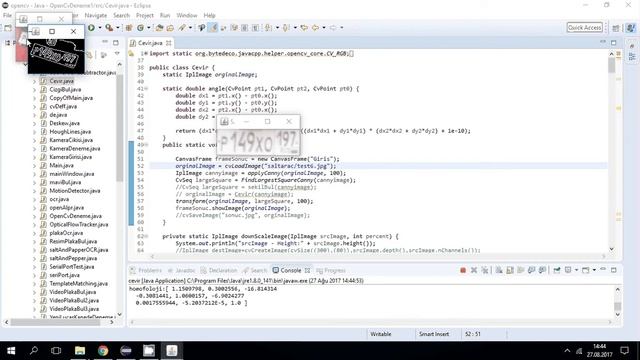This screenshot has width=640, height=360.
Task: Maximize the Cevir.java editor area
Action: tap(614, 42)
